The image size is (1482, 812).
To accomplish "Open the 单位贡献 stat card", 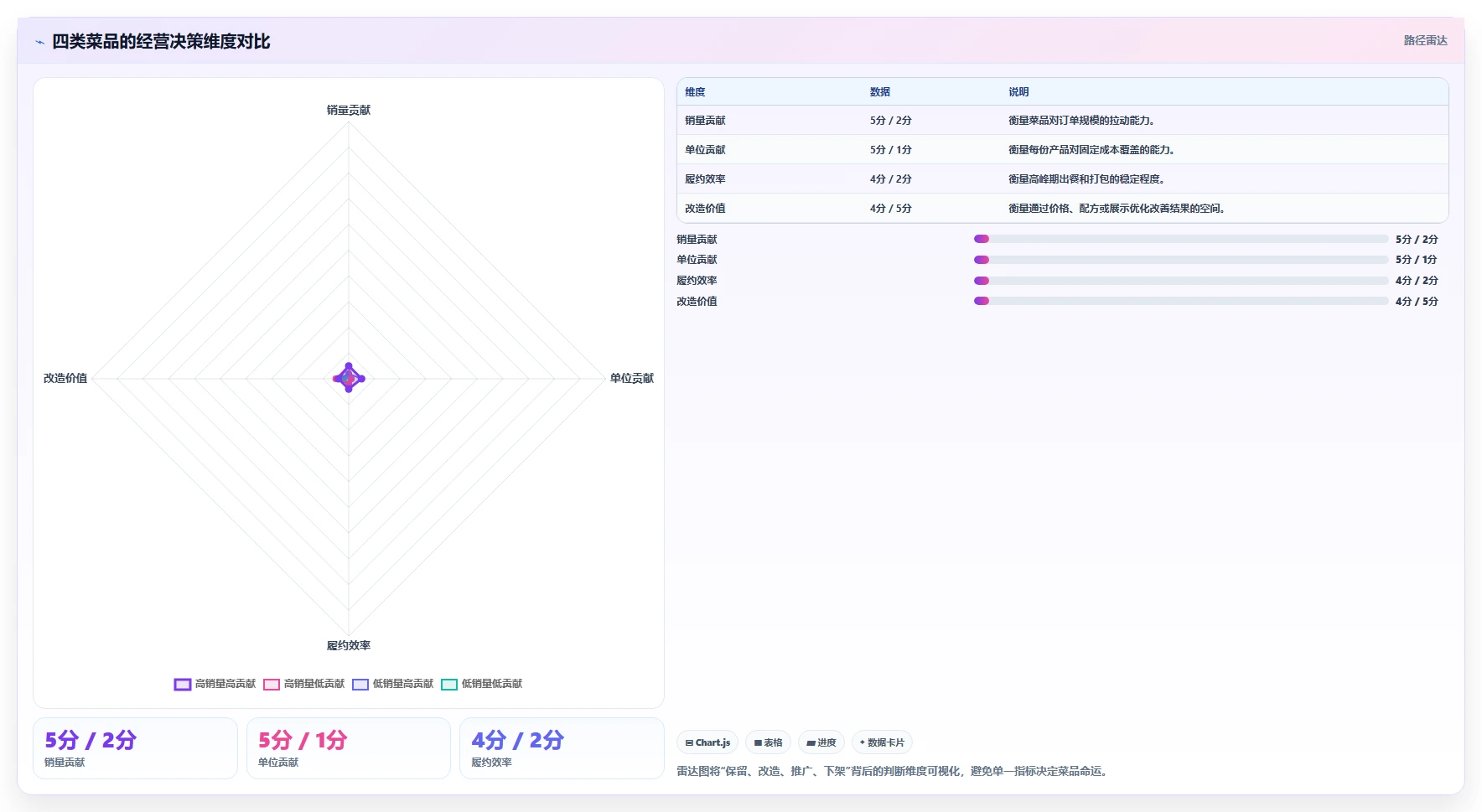I will pos(349,748).
